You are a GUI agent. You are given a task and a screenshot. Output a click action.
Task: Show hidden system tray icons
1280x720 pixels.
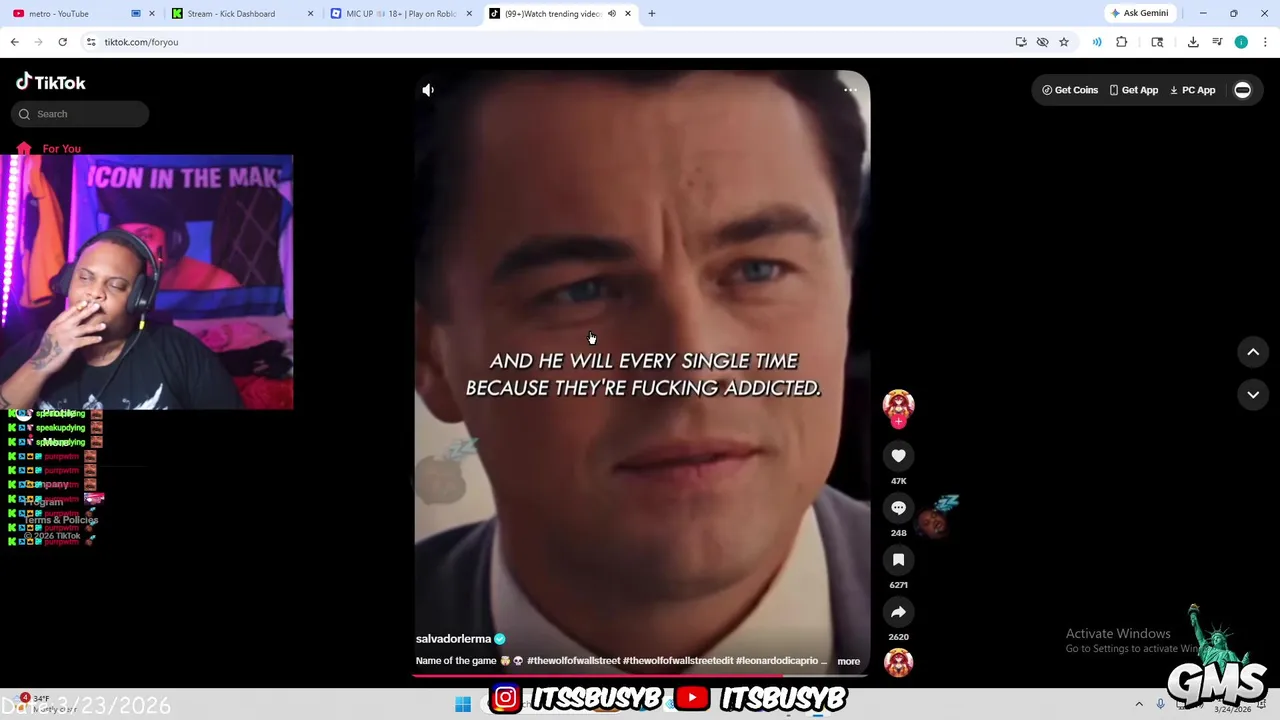coord(1139,705)
